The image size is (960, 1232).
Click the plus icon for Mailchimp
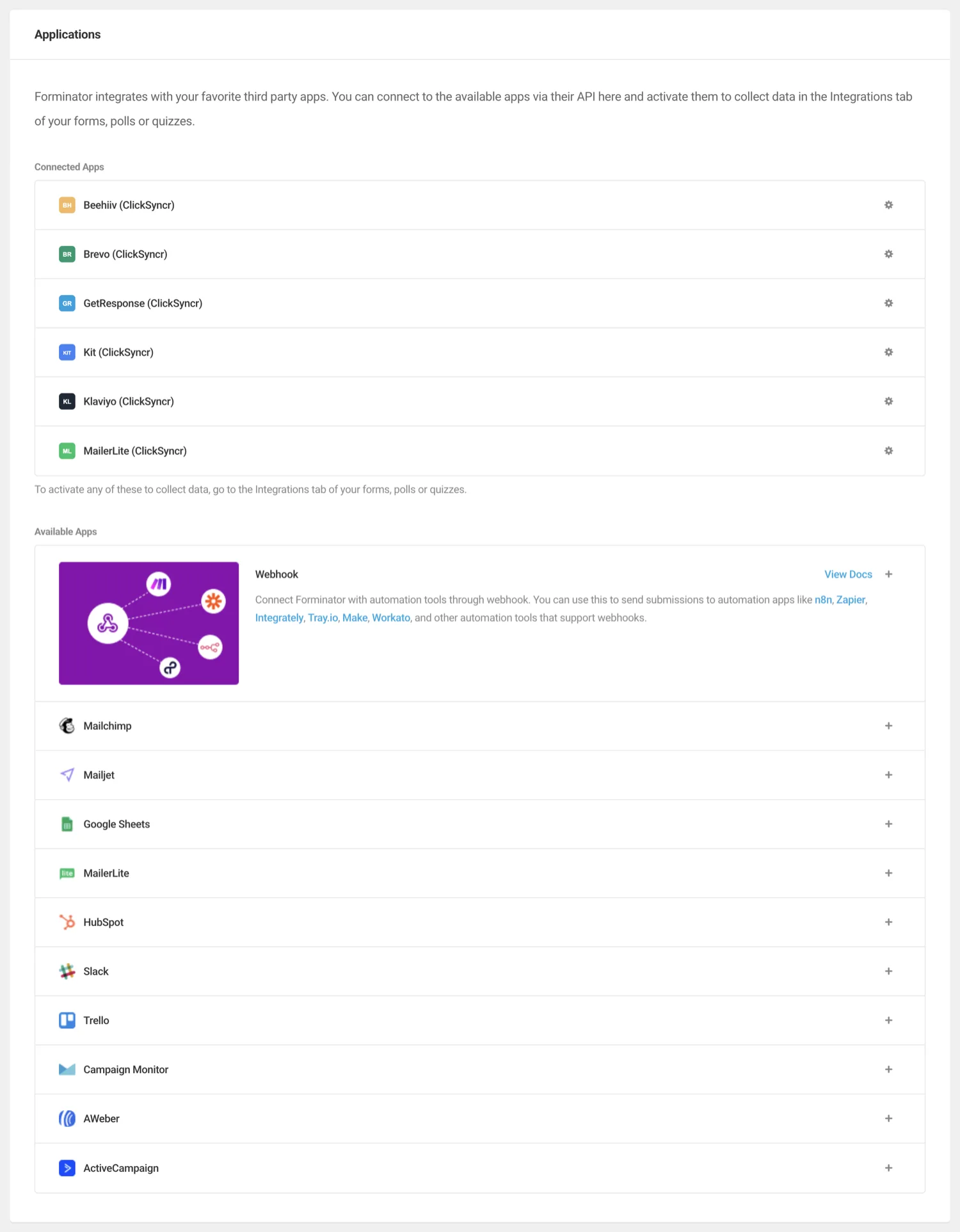pos(888,725)
